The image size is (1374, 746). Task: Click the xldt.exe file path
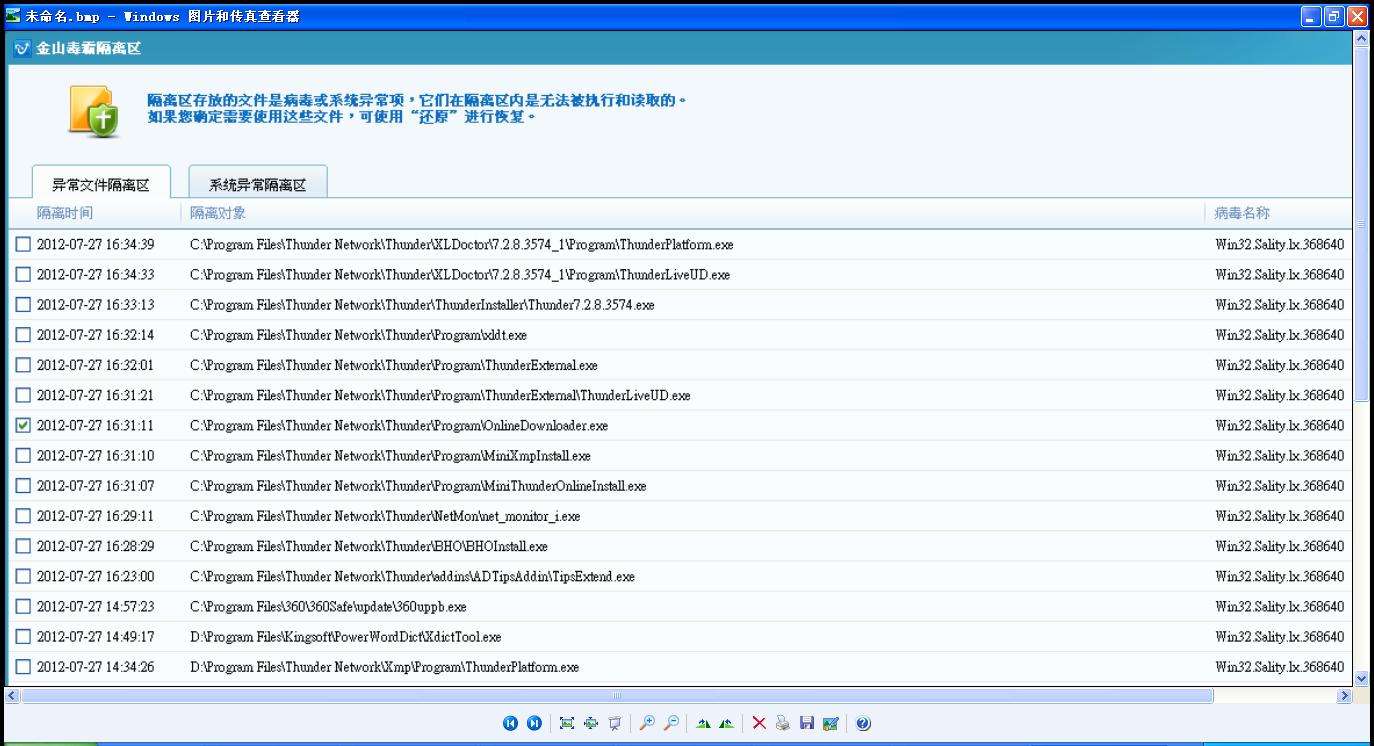358,335
